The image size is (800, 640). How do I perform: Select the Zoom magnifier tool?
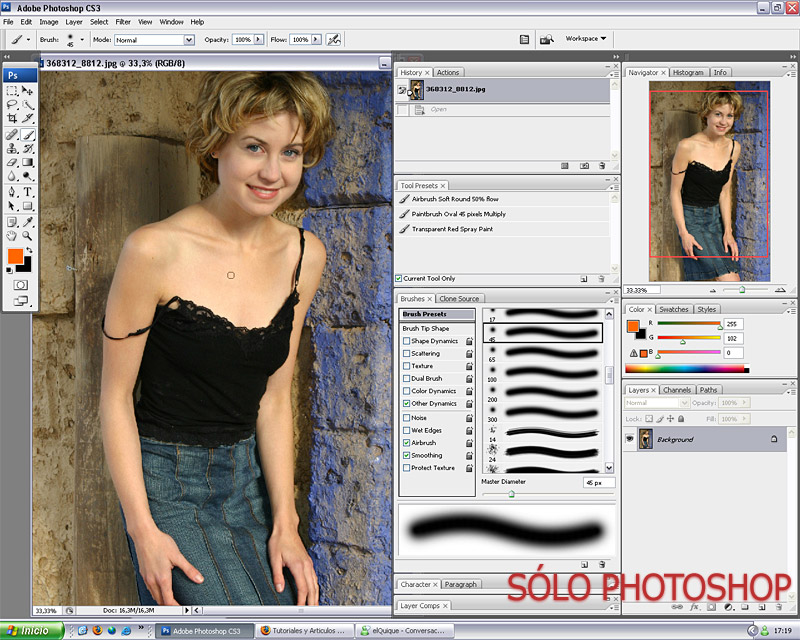pos(28,236)
